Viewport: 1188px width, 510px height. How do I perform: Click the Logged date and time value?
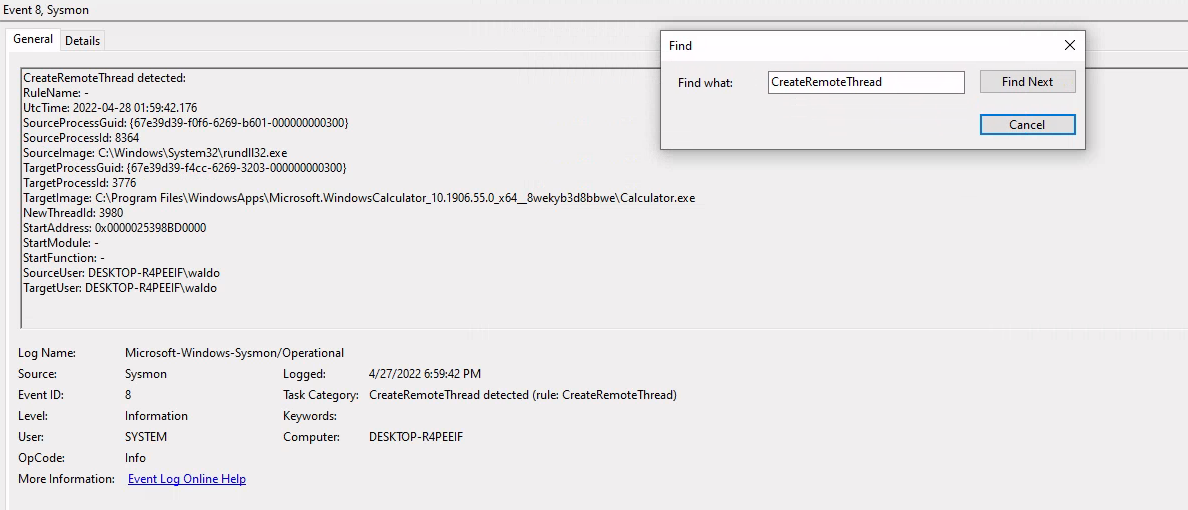coord(424,374)
